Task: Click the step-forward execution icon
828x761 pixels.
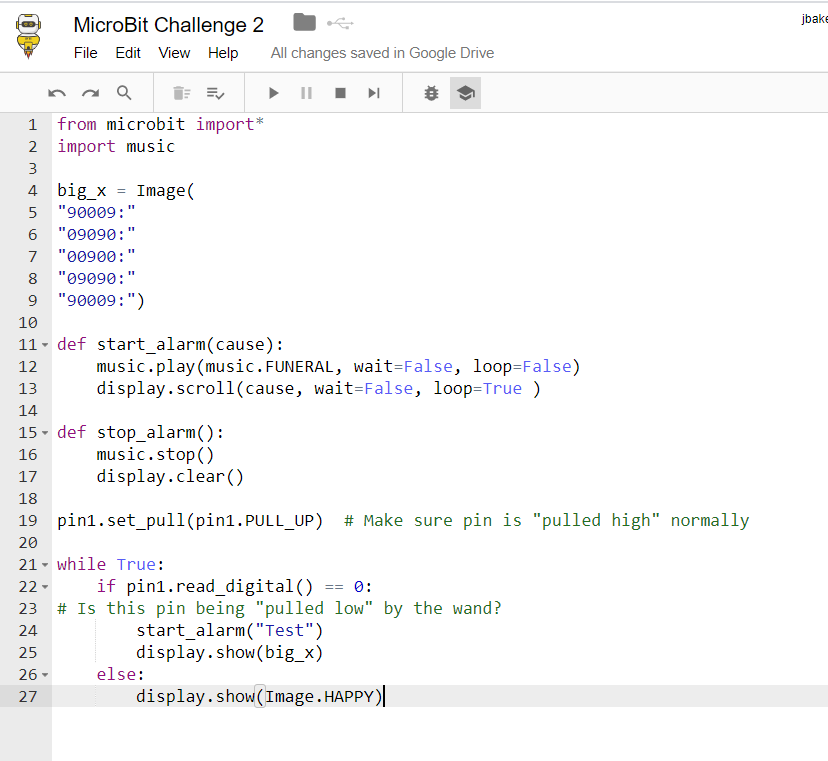Action: tap(372, 92)
